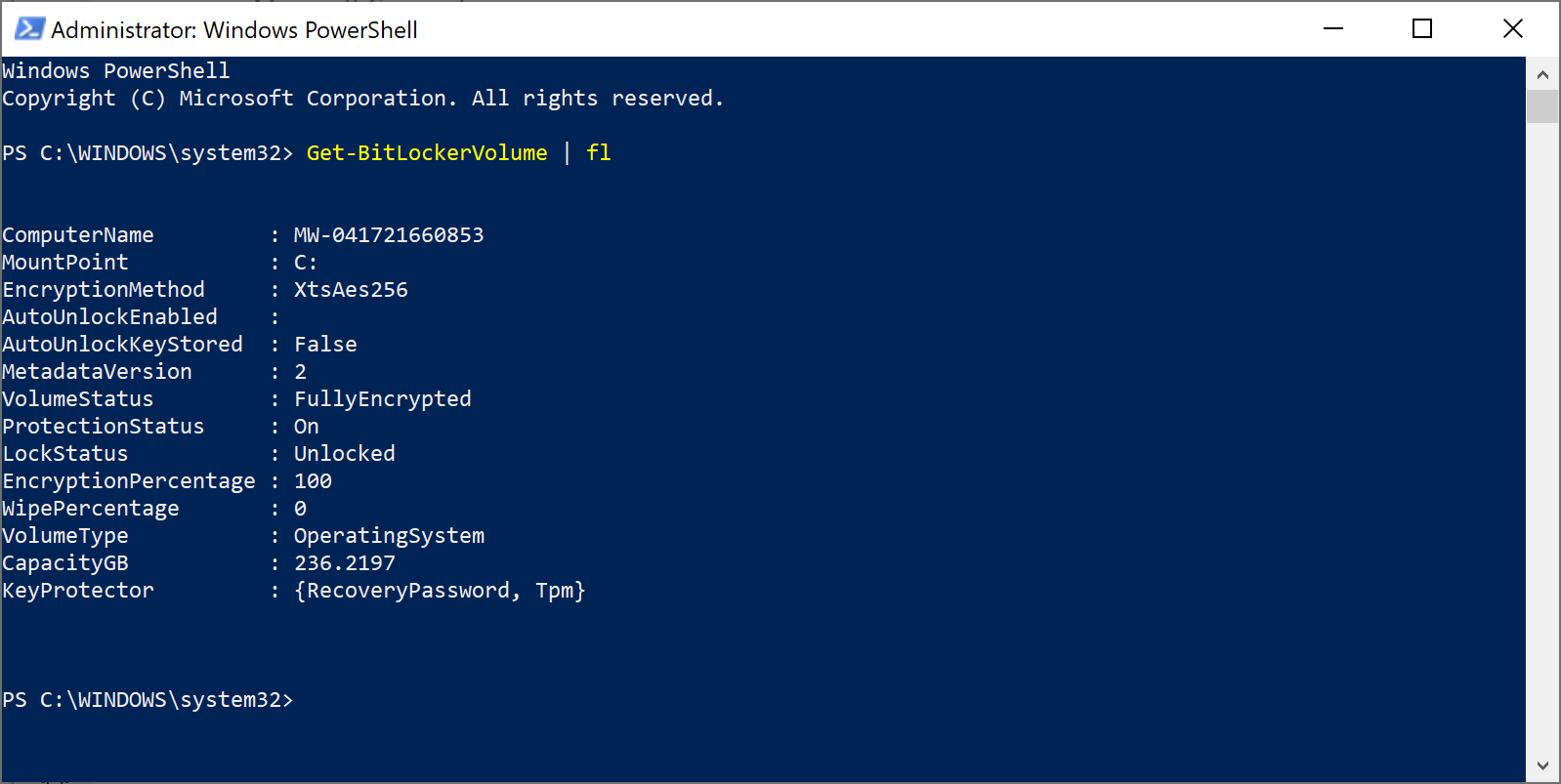Click the ComputerName value MW-041721660853
Viewport: 1561px width, 784px height.
click(x=390, y=234)
